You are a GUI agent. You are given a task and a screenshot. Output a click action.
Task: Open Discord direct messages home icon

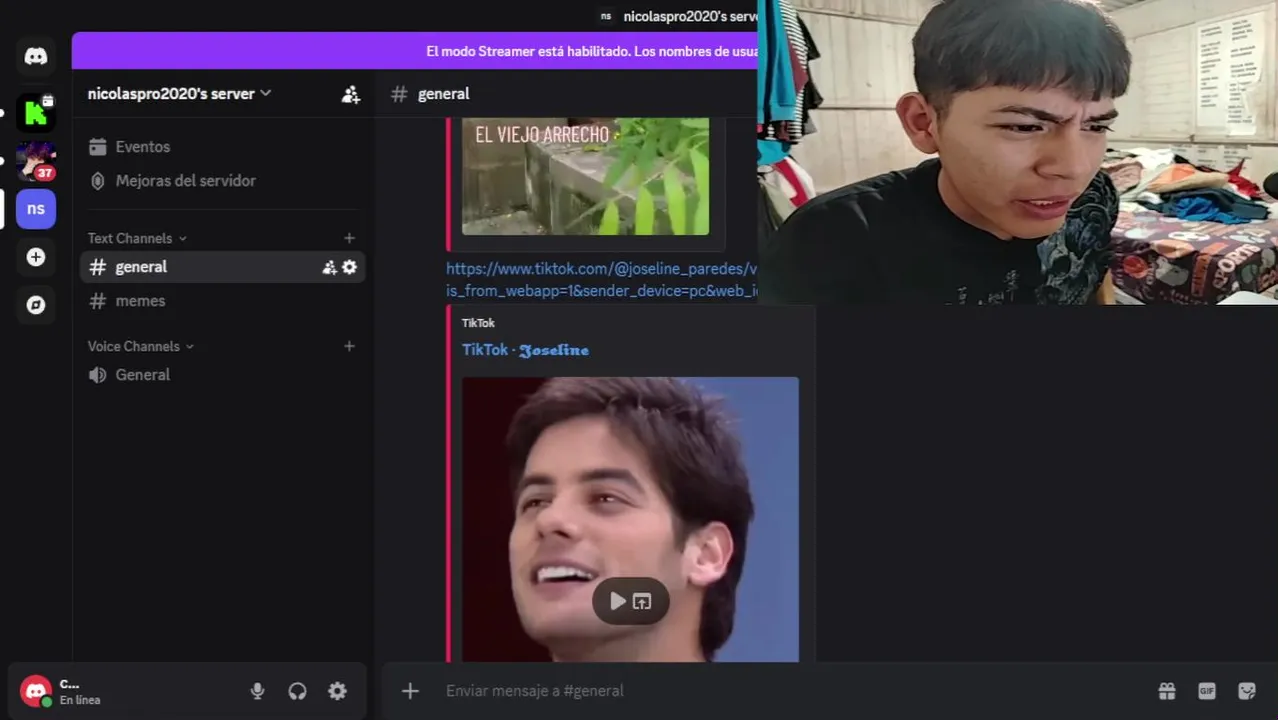coord(36,56)
